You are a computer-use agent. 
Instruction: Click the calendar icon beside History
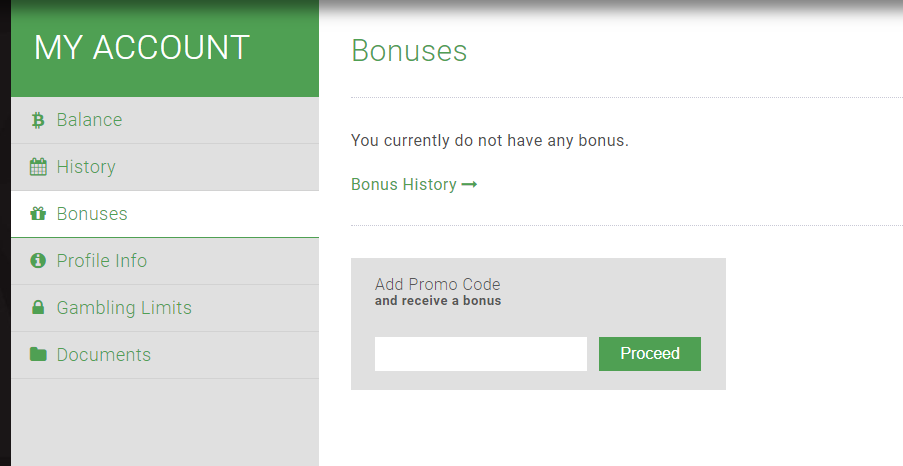(x=38, y=167)
